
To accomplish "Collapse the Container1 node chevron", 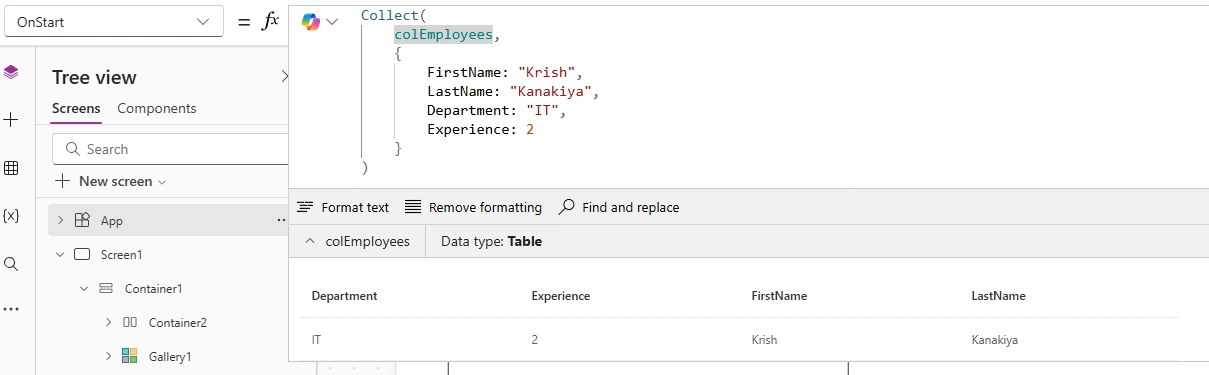I will click(84, 288).
